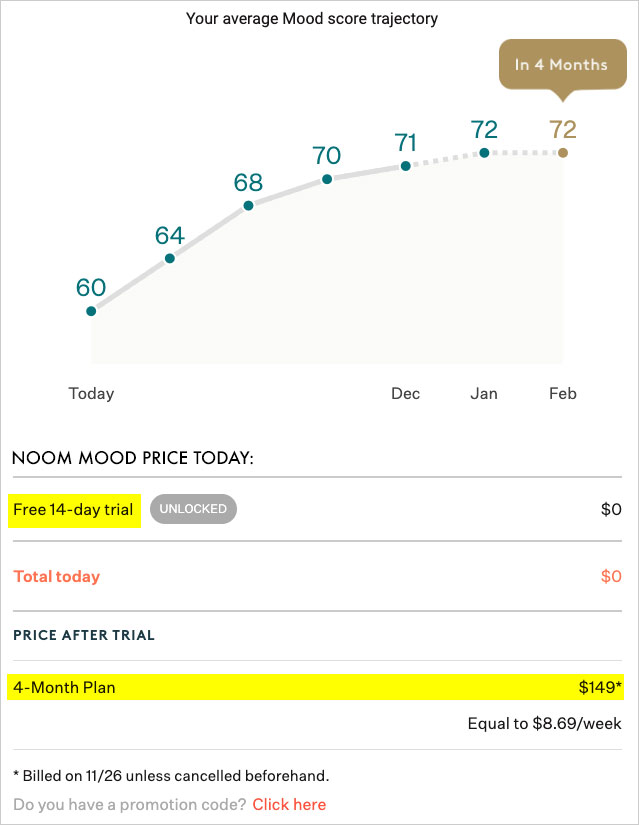
Task: Click the 'Click here' promotion code link
Action: coord(289,804)
